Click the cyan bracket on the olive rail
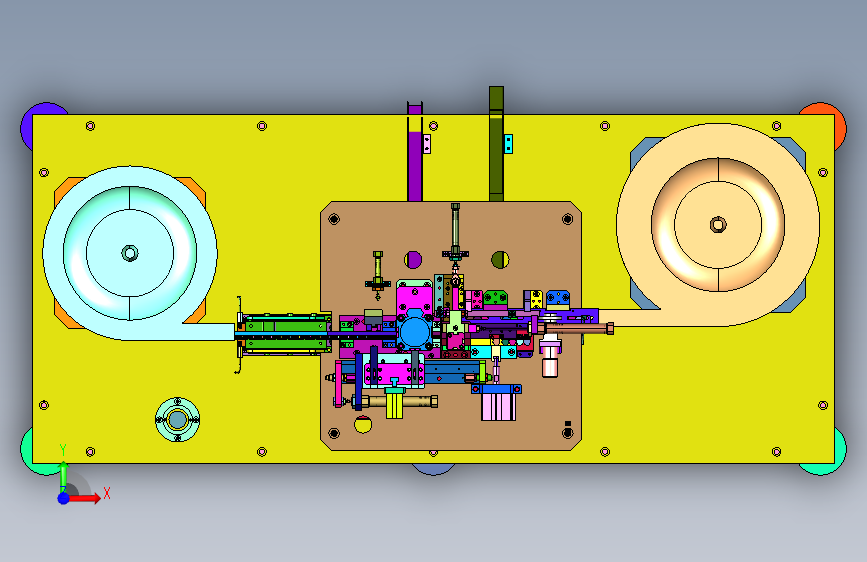 [x=508, y=144]
